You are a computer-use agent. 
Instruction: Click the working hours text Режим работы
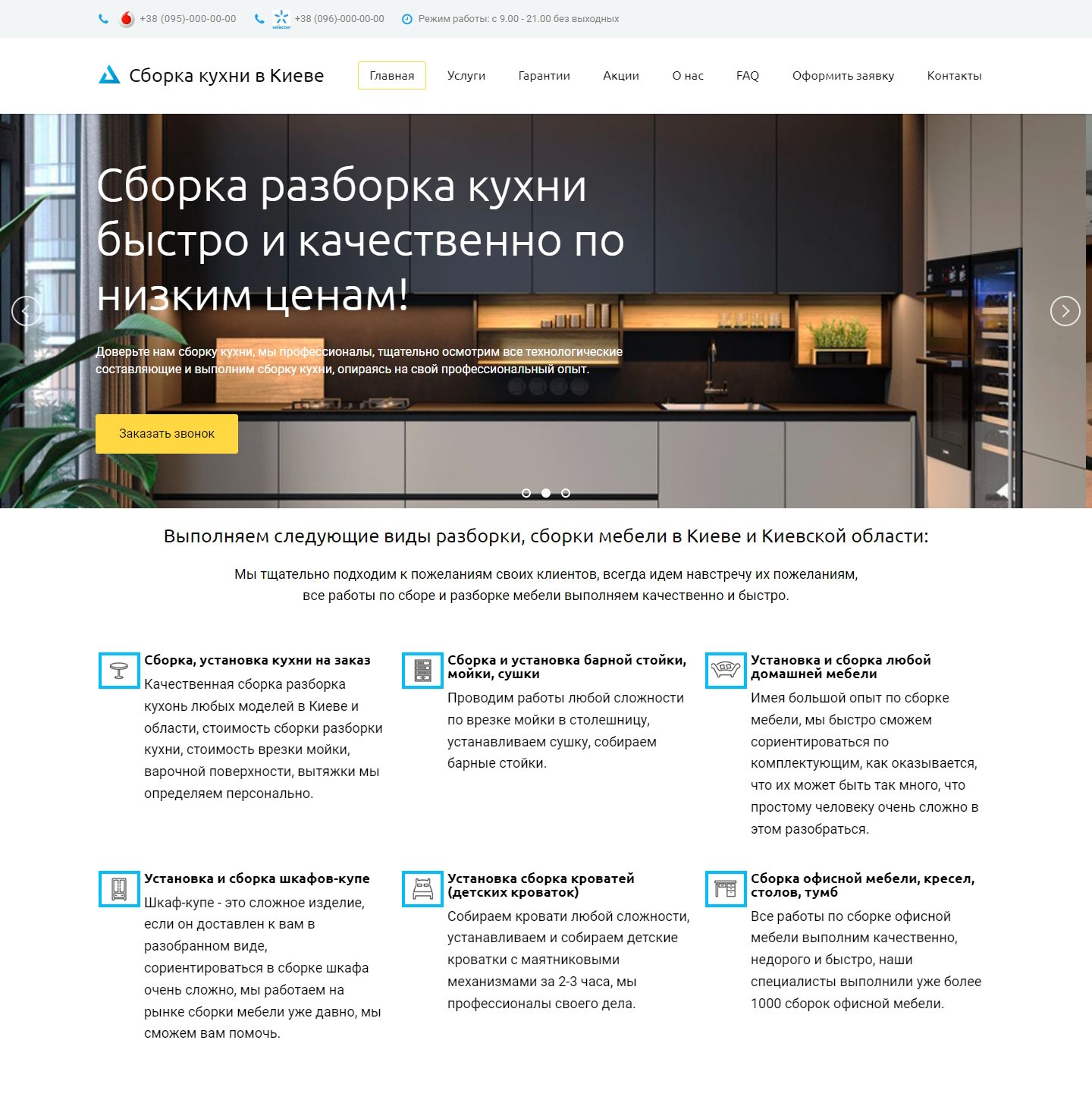tap(519, 19)
